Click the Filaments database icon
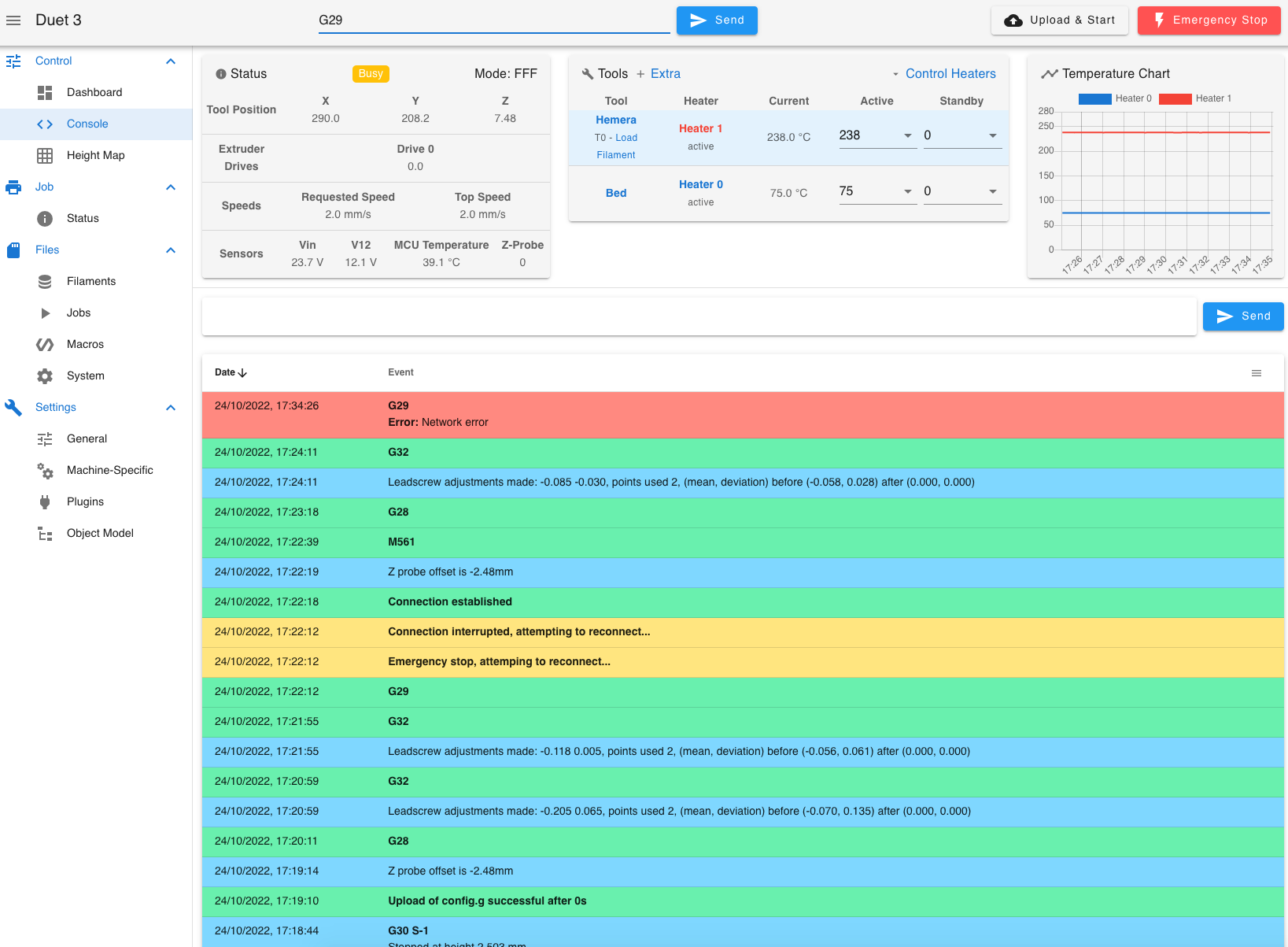 coord(45,281)
